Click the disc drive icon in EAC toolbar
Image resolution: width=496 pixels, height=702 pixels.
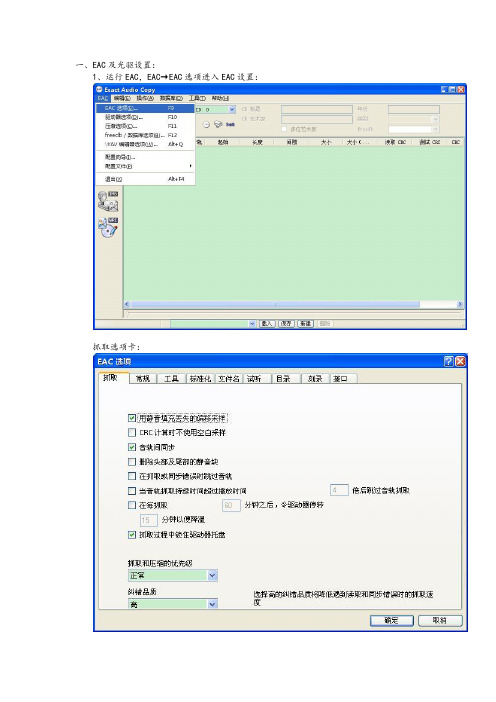(x=218, y=124)
